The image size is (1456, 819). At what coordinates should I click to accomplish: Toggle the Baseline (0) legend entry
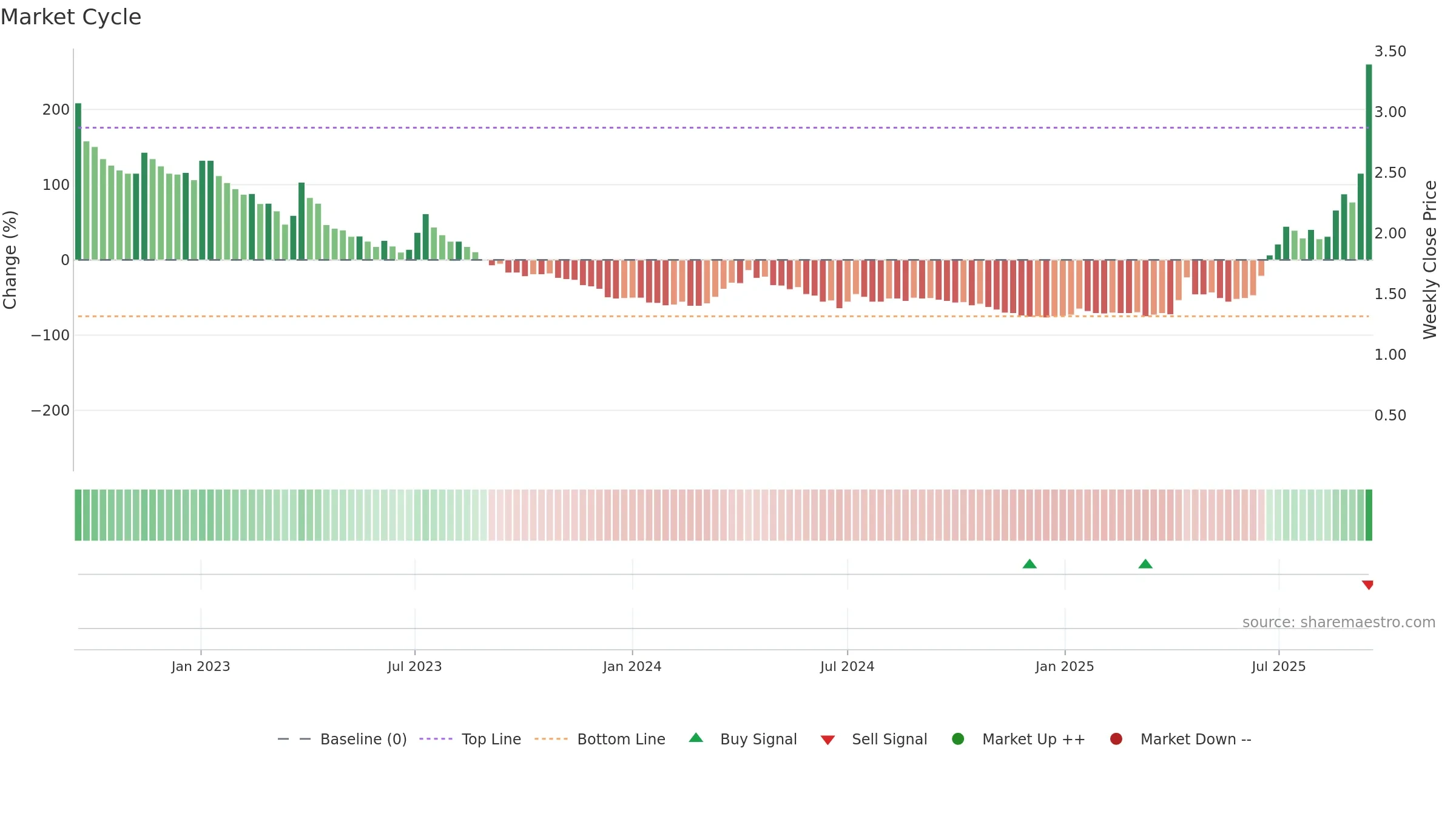[x=342, y=739]
